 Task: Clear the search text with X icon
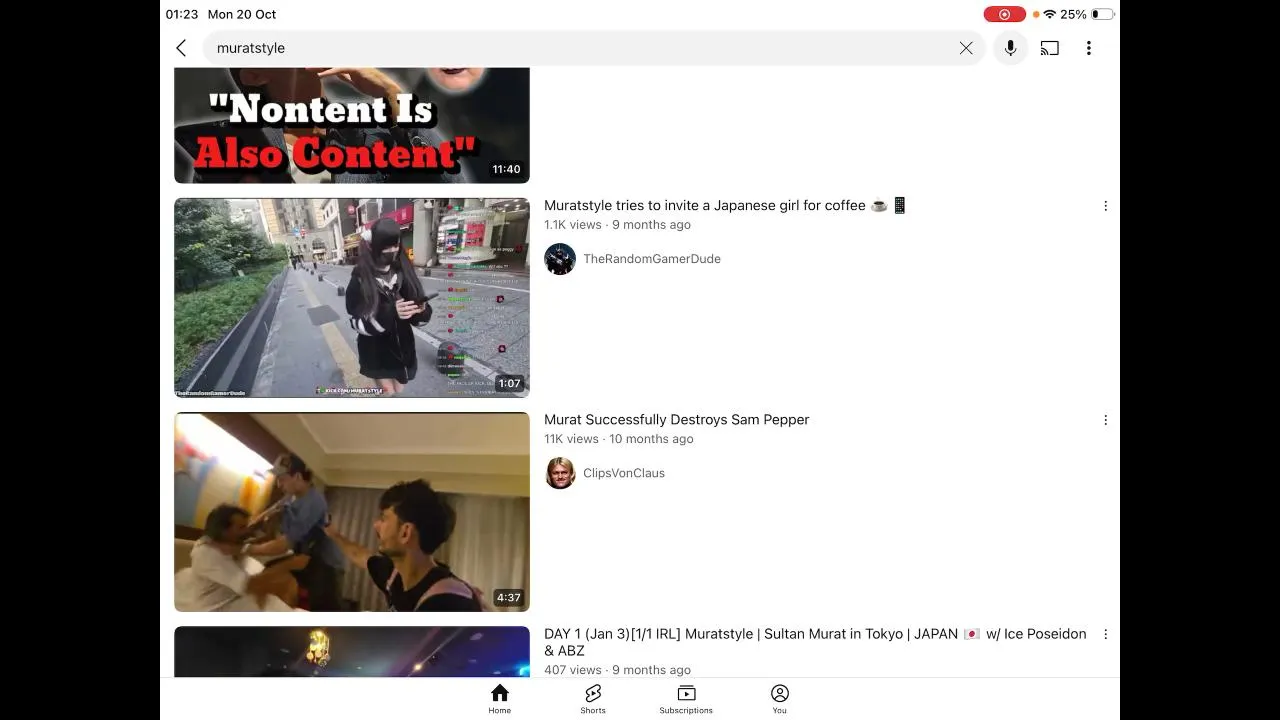tap(966, 48)
